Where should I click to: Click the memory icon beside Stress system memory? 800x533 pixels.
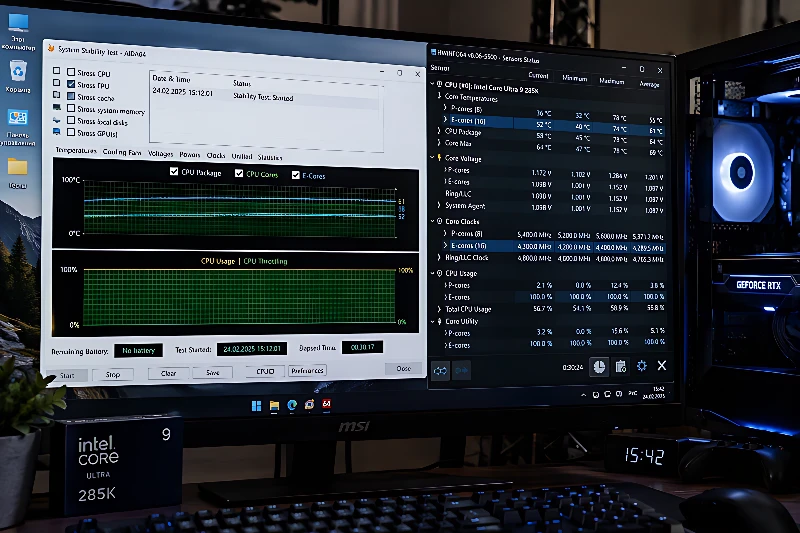[x=57, y=107]
